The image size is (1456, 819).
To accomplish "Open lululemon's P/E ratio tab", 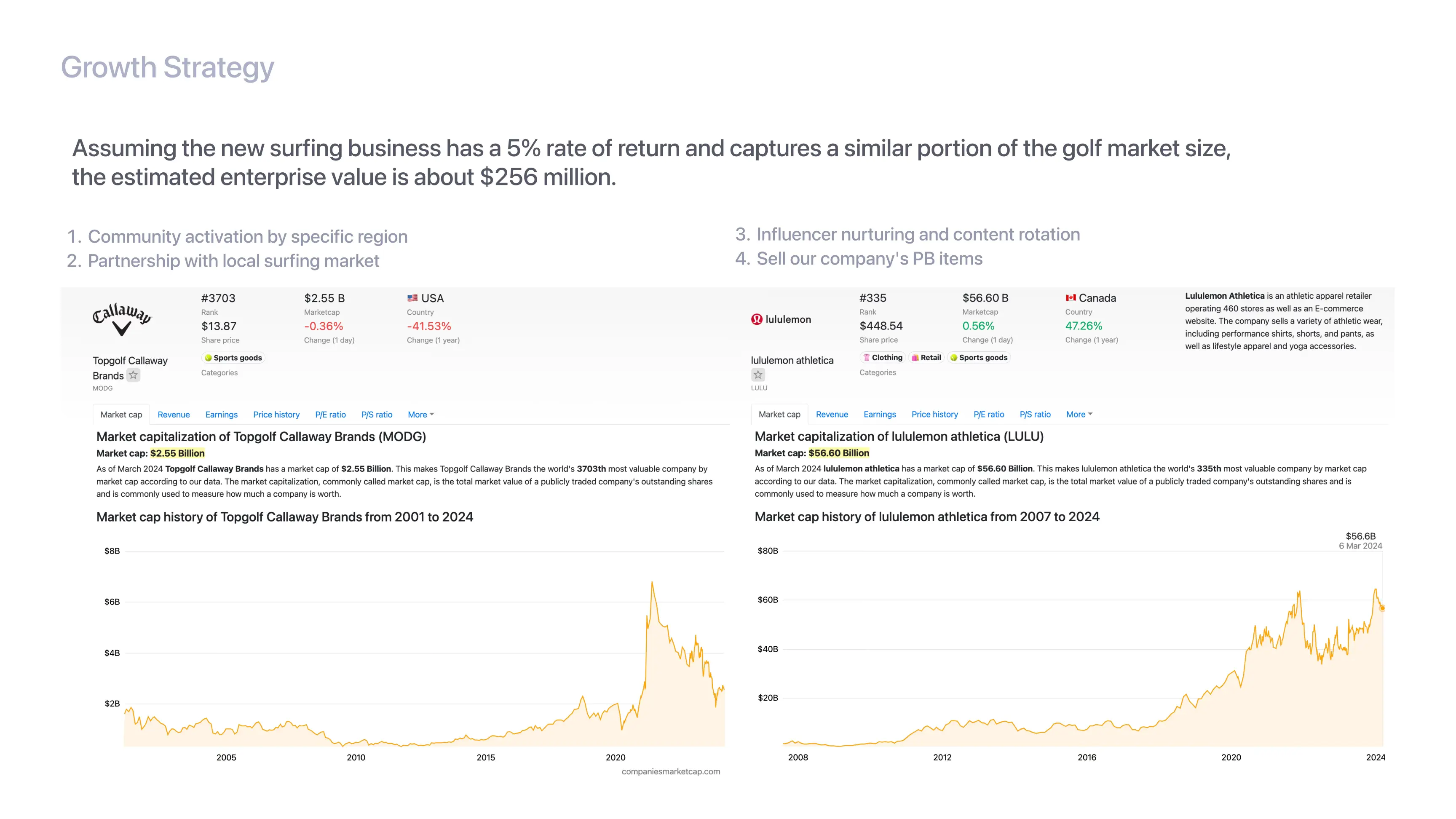I will point(988,414).
